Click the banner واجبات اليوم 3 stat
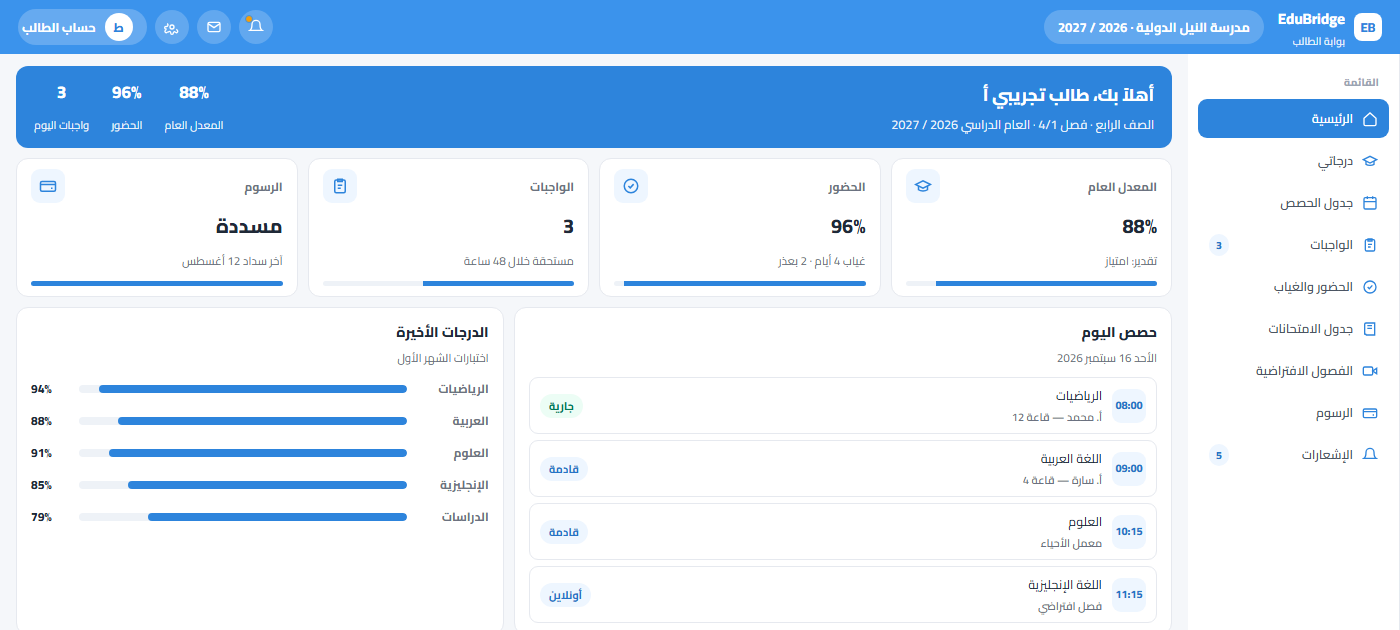 61,108
